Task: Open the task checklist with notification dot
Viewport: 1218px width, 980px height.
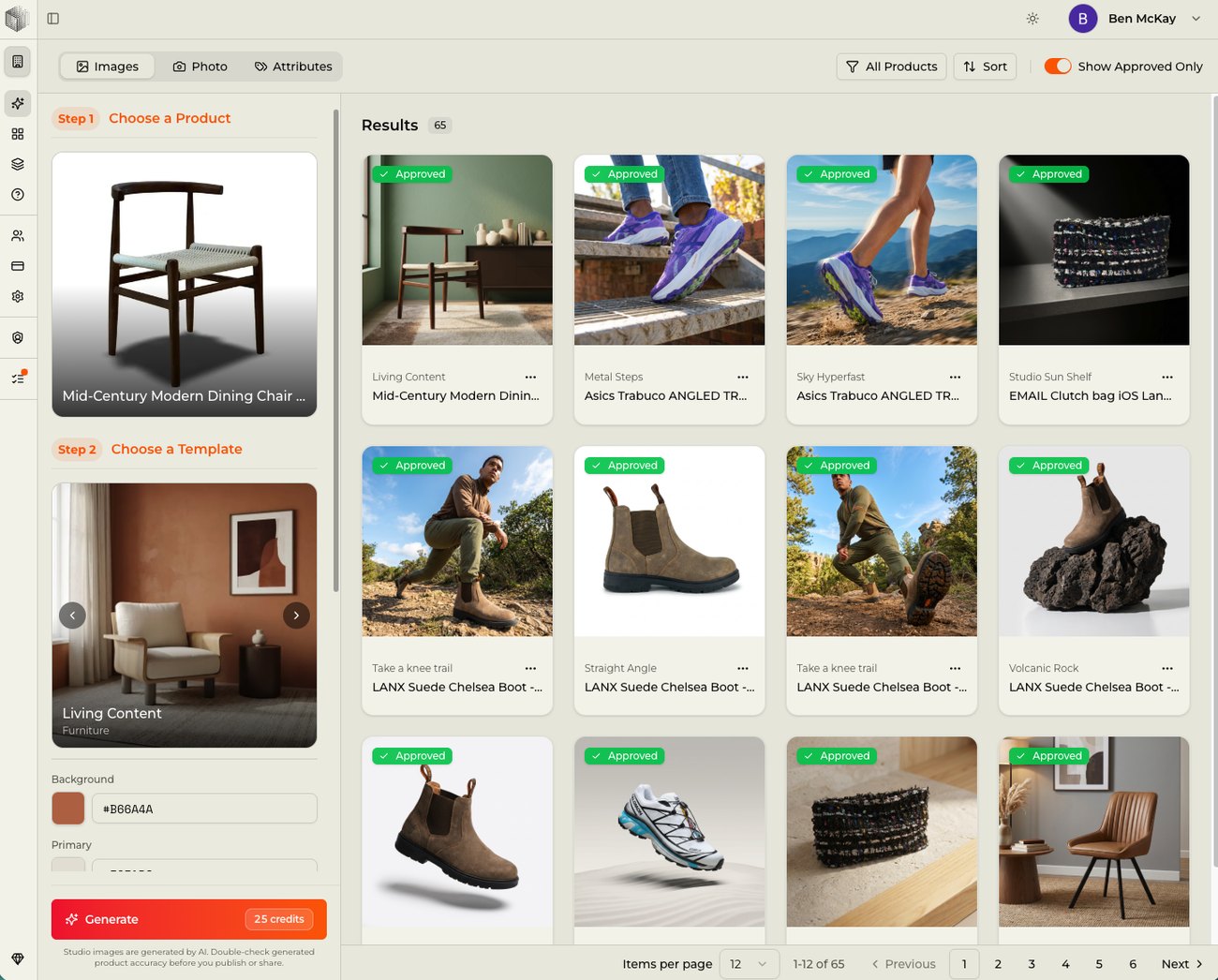Action: coord(18,379)
